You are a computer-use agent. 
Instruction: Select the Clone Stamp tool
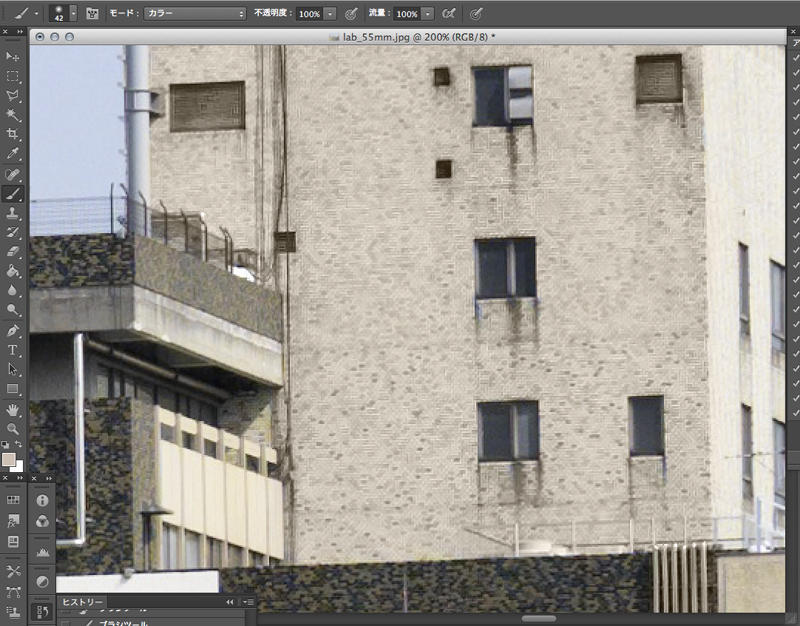click(x=13, y=213)
